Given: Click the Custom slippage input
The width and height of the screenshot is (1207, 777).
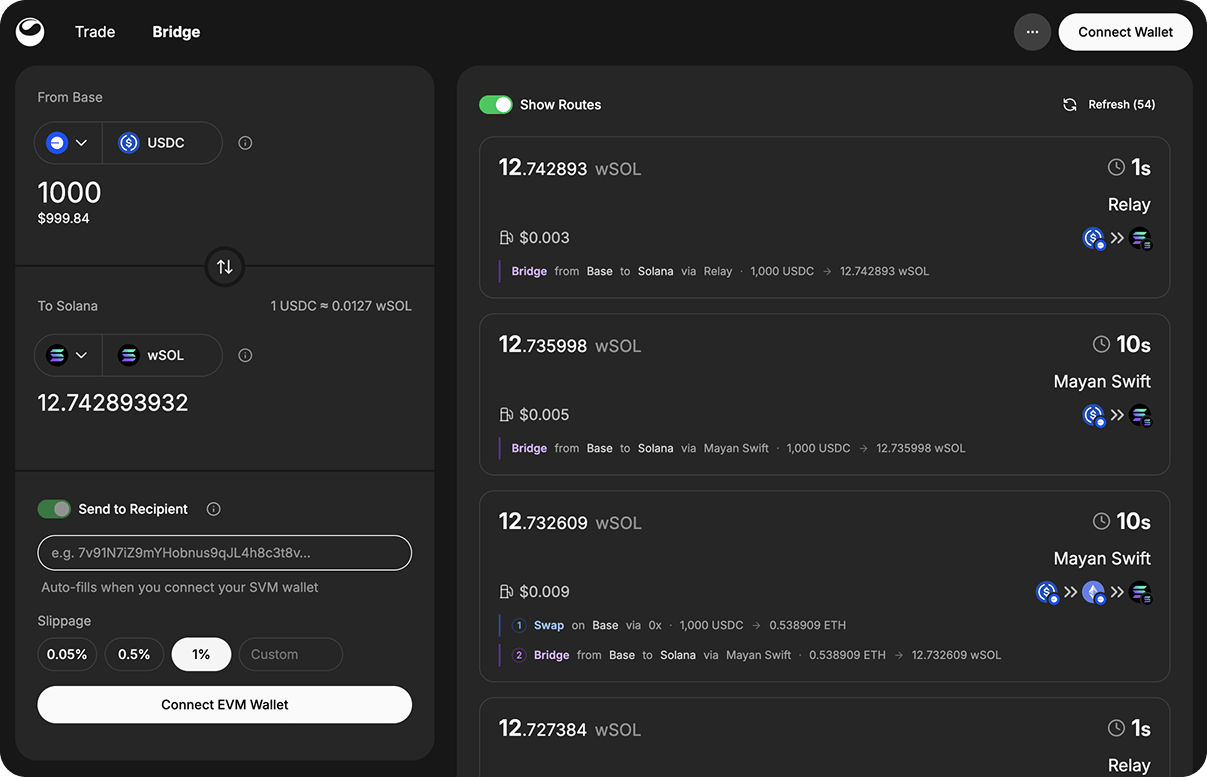Looking at the screenshot, I should point(291,655).
